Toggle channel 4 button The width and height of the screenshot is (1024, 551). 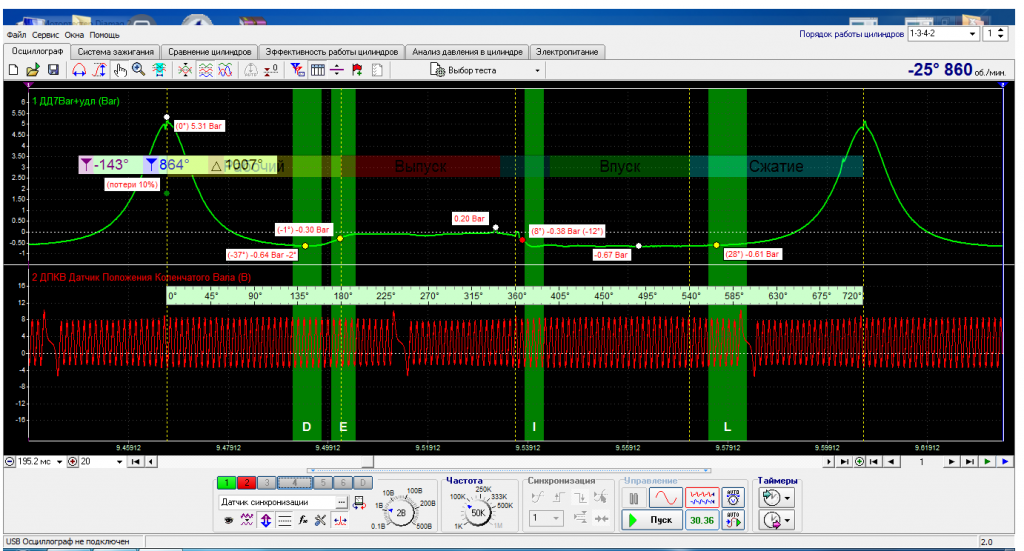(x=295, y=483)
